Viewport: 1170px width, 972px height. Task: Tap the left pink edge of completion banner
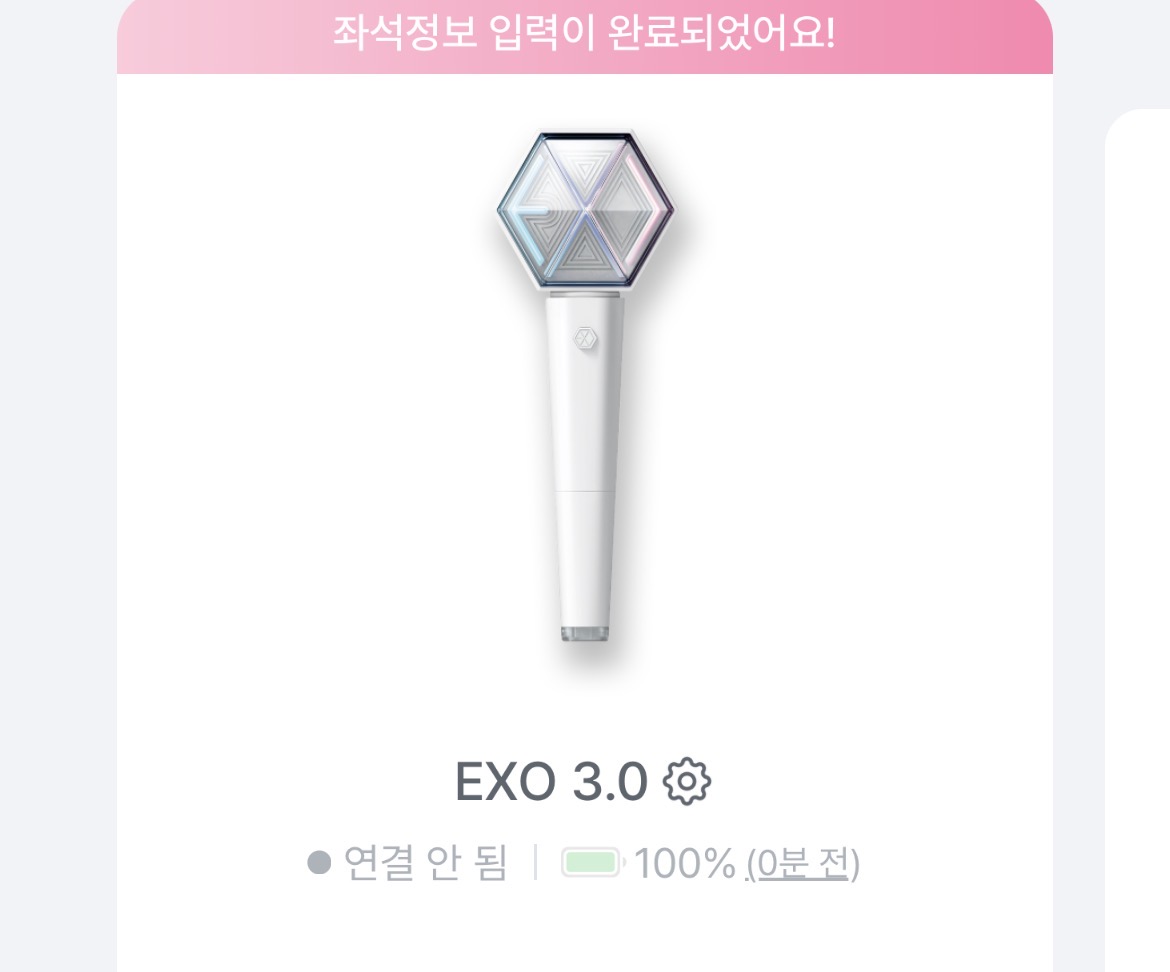click(x=142, y=37)
